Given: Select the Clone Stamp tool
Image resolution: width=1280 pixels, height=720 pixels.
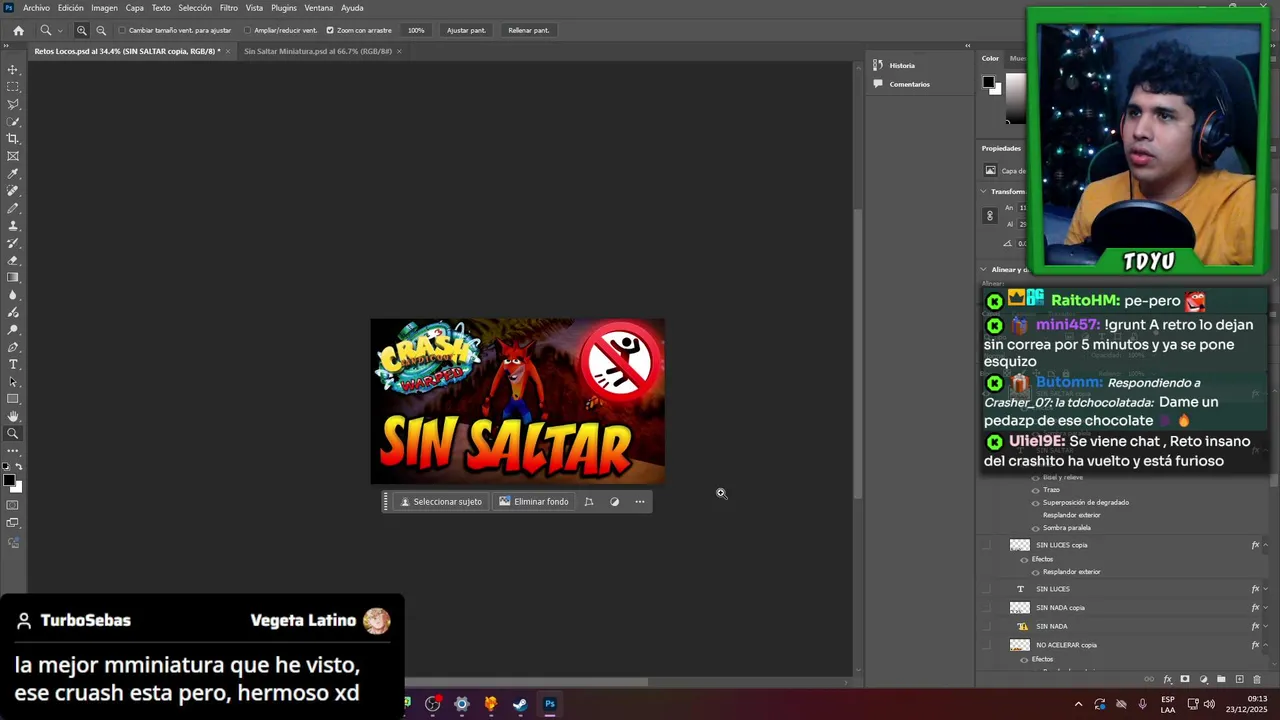Looking at the screenshot, I should pos(13,226).
